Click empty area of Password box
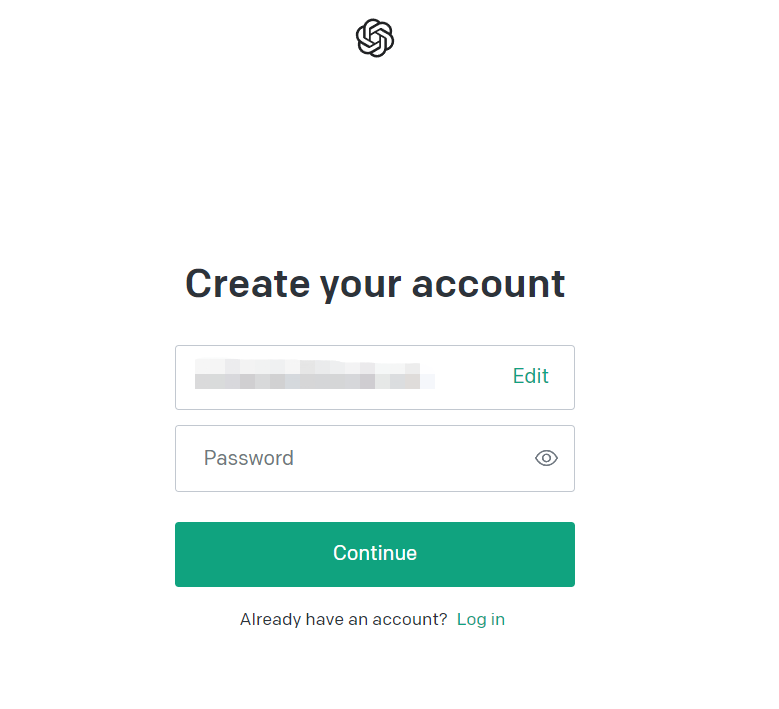Screen dimensions: 779x709 412,458
